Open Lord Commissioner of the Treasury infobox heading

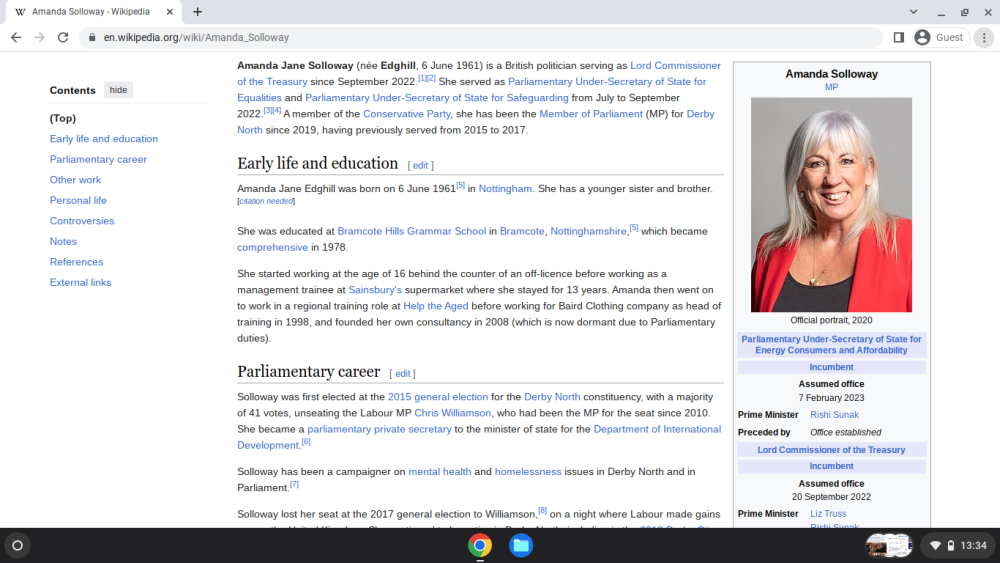831,450
